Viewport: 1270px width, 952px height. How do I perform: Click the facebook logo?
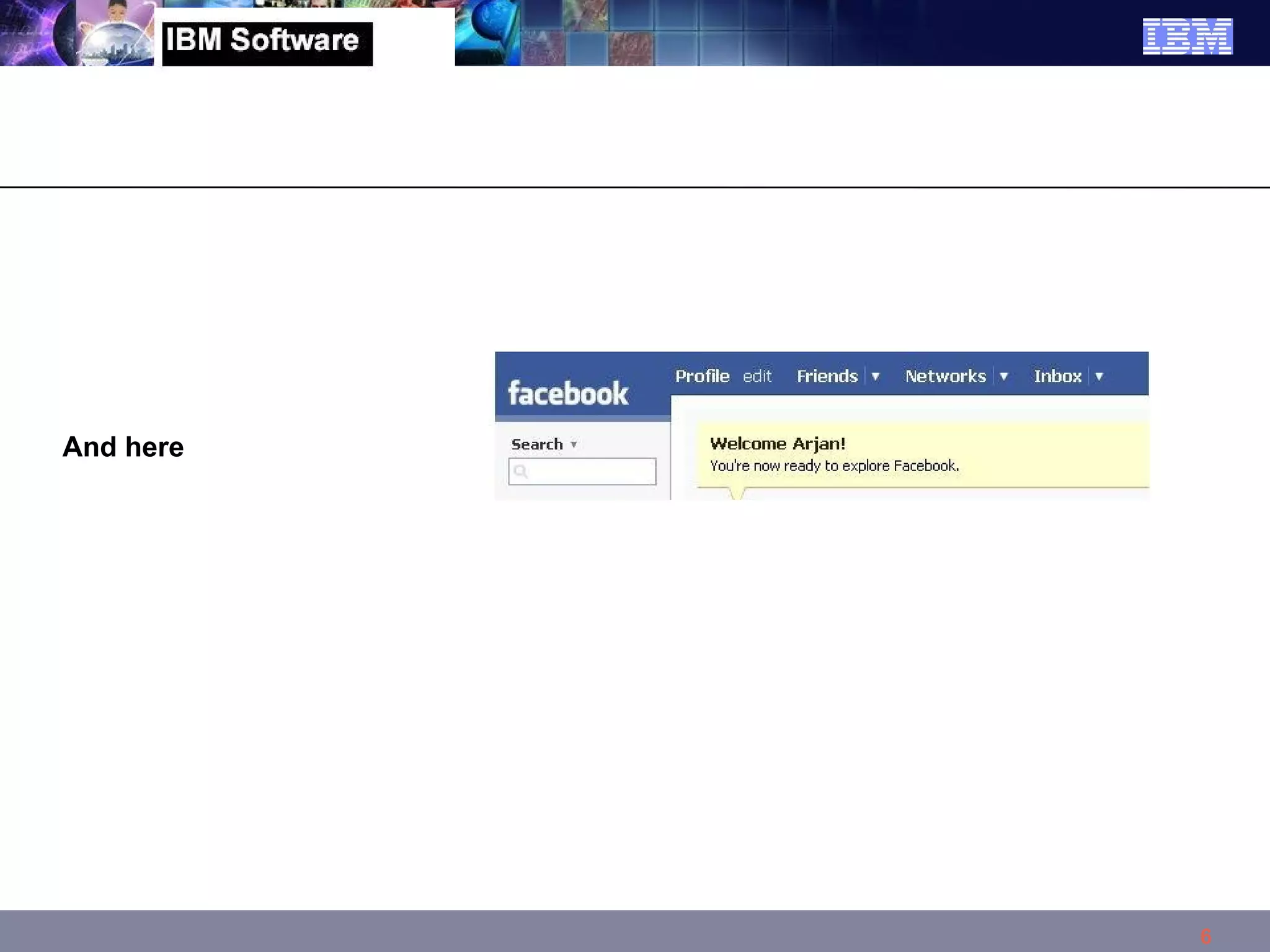[x=567, y=393]
